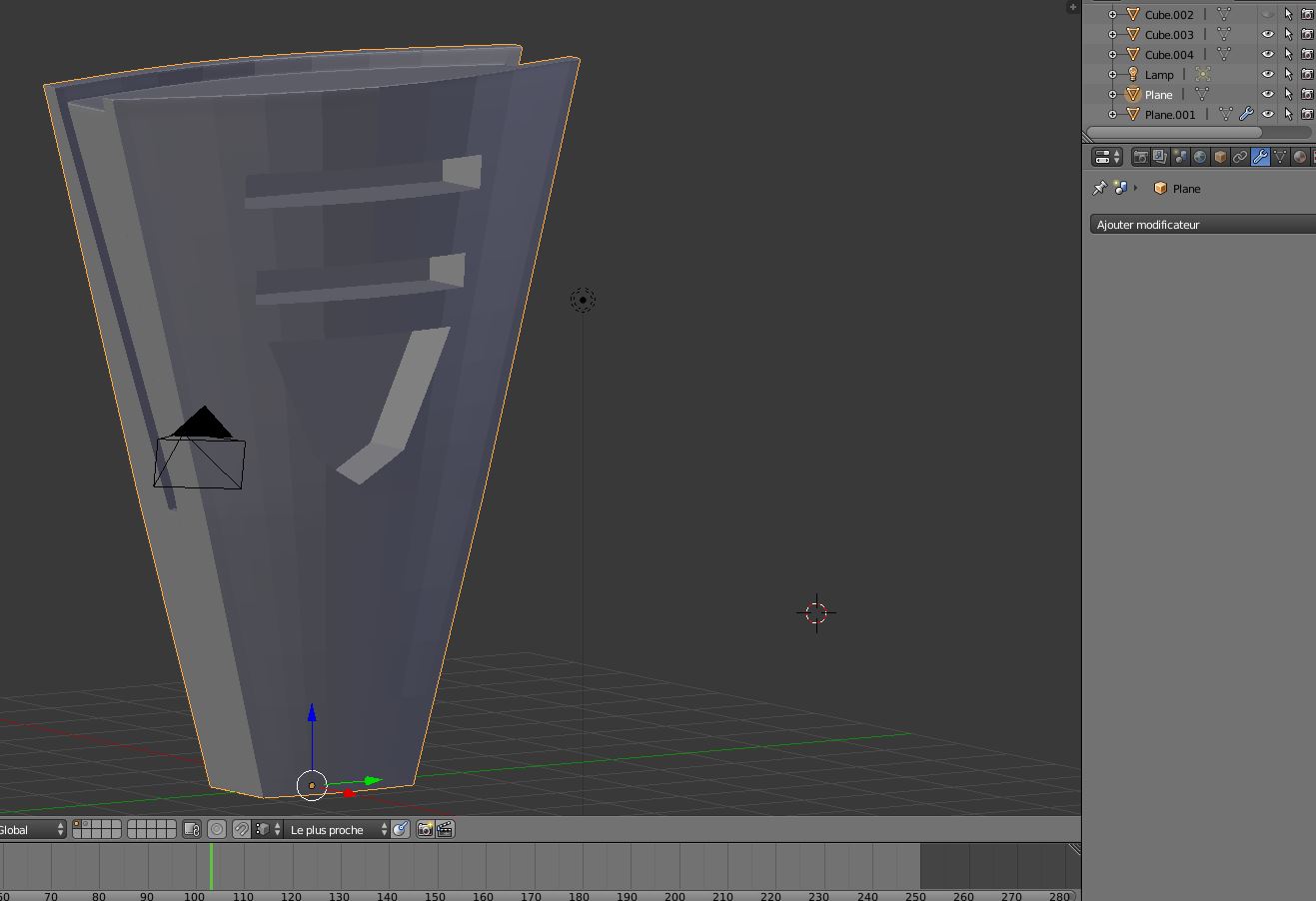Viewport: 1316px width, 901px height.
Task: Click the lock camera to layers icon
Action: click(x=192, y=829)
